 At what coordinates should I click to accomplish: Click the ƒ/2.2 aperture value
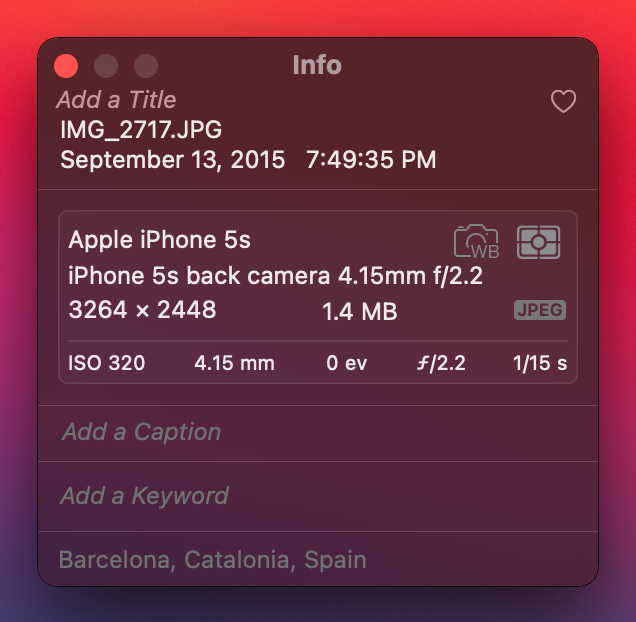pos(441,363)
